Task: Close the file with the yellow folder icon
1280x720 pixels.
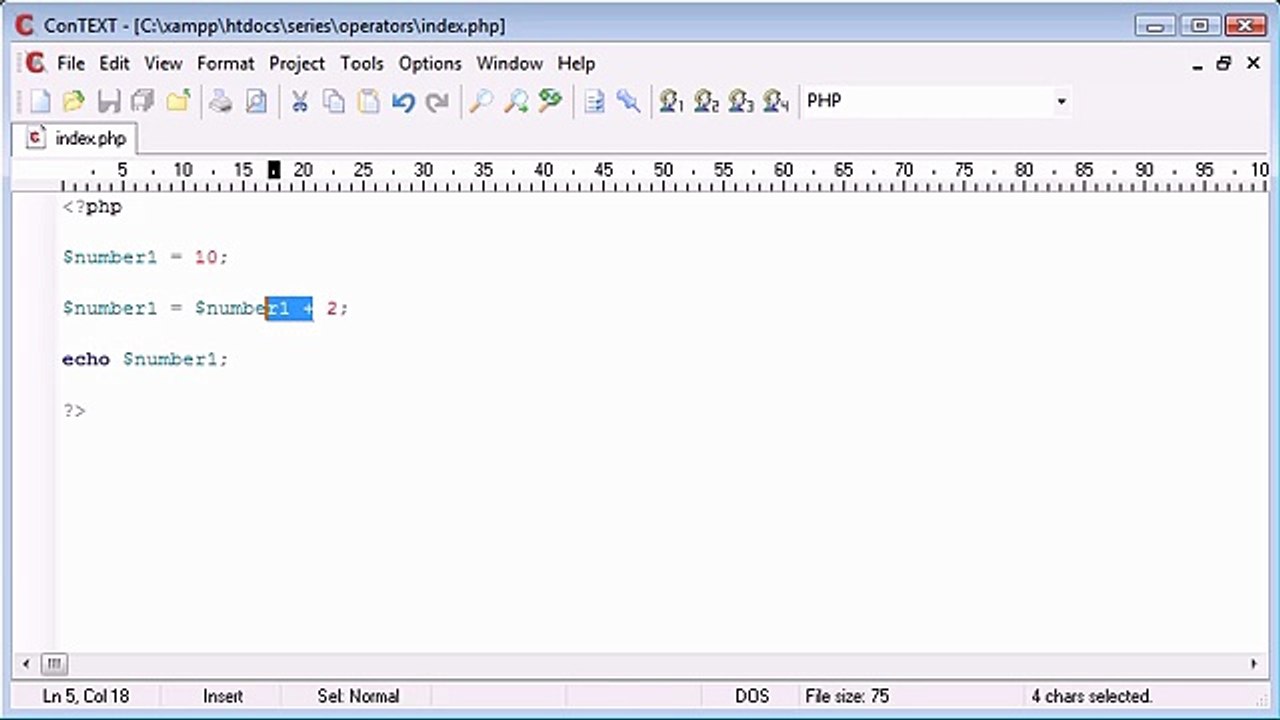Action: (178, 101)
